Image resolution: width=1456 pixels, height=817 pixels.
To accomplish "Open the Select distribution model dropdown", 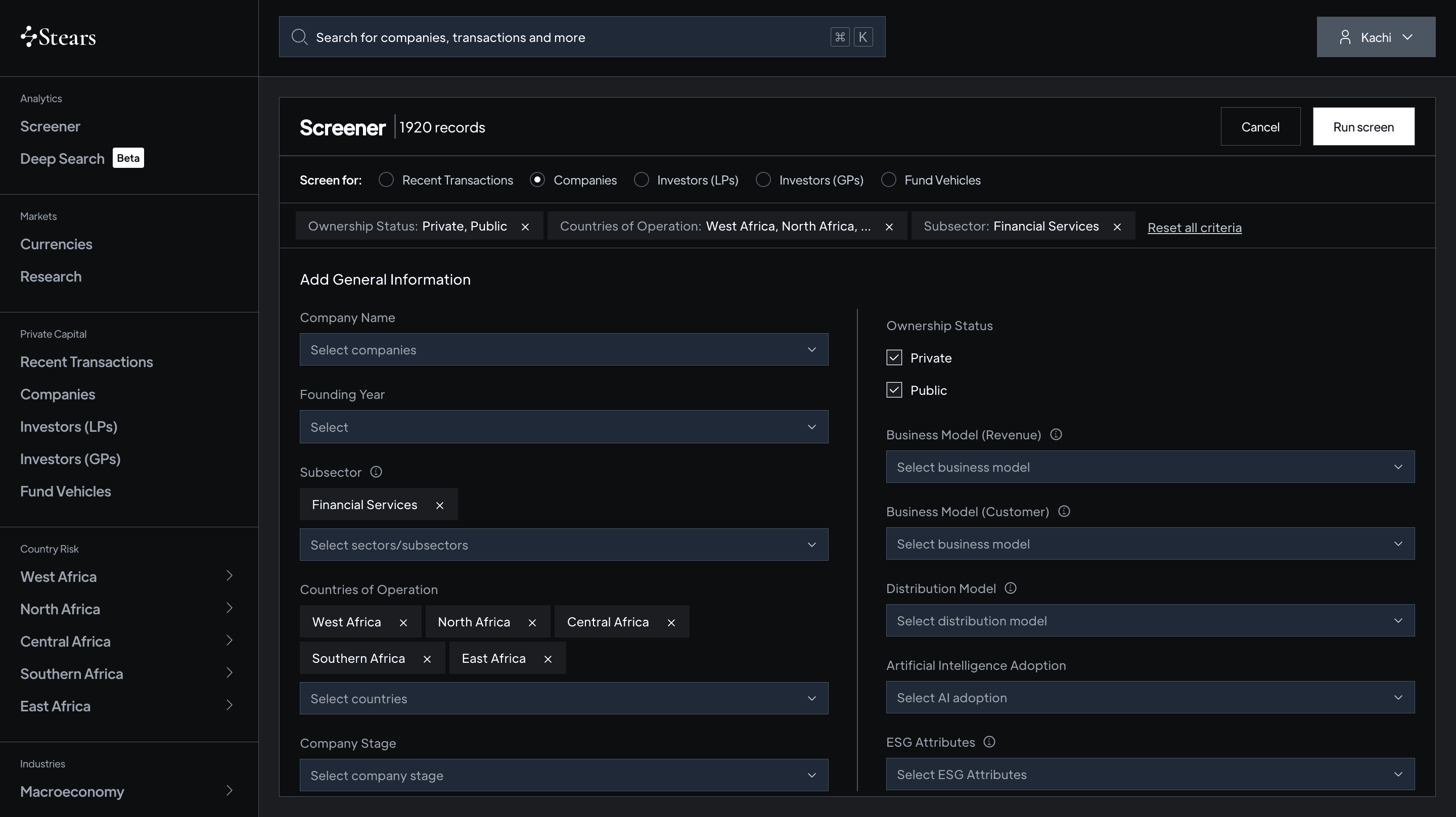I will coord(1150,621).
